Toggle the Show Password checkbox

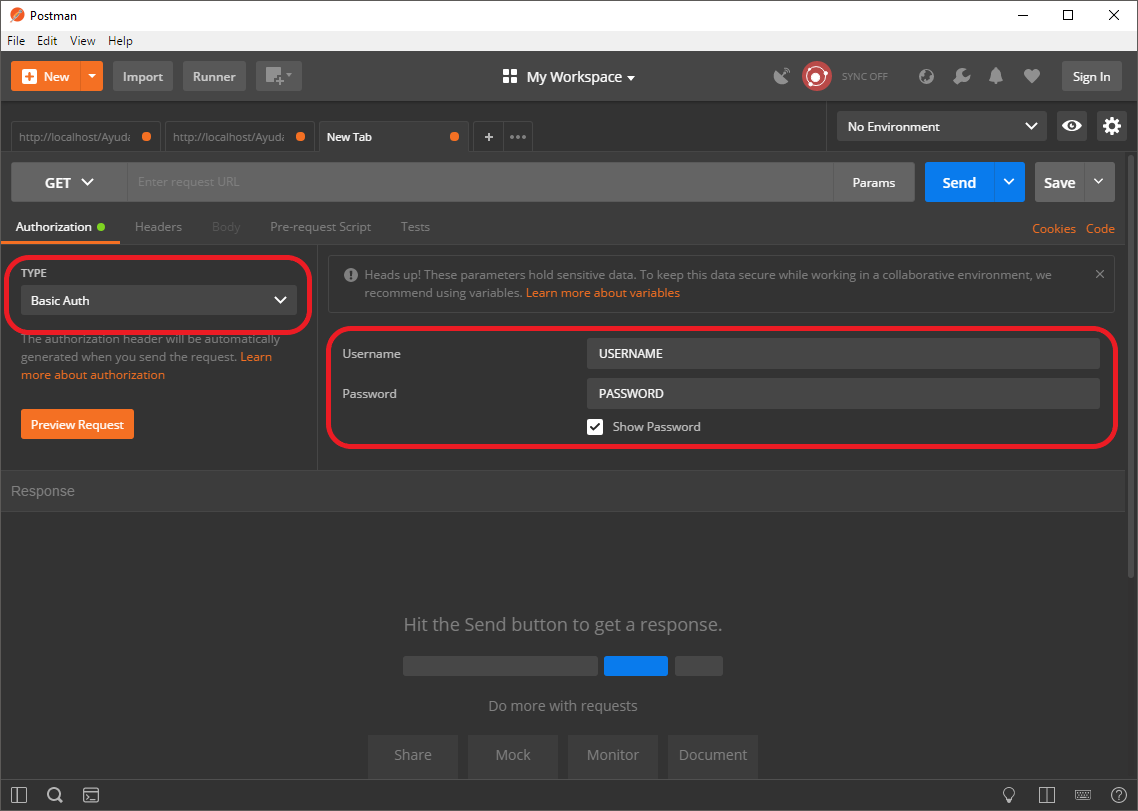click(x=595, y=427)
